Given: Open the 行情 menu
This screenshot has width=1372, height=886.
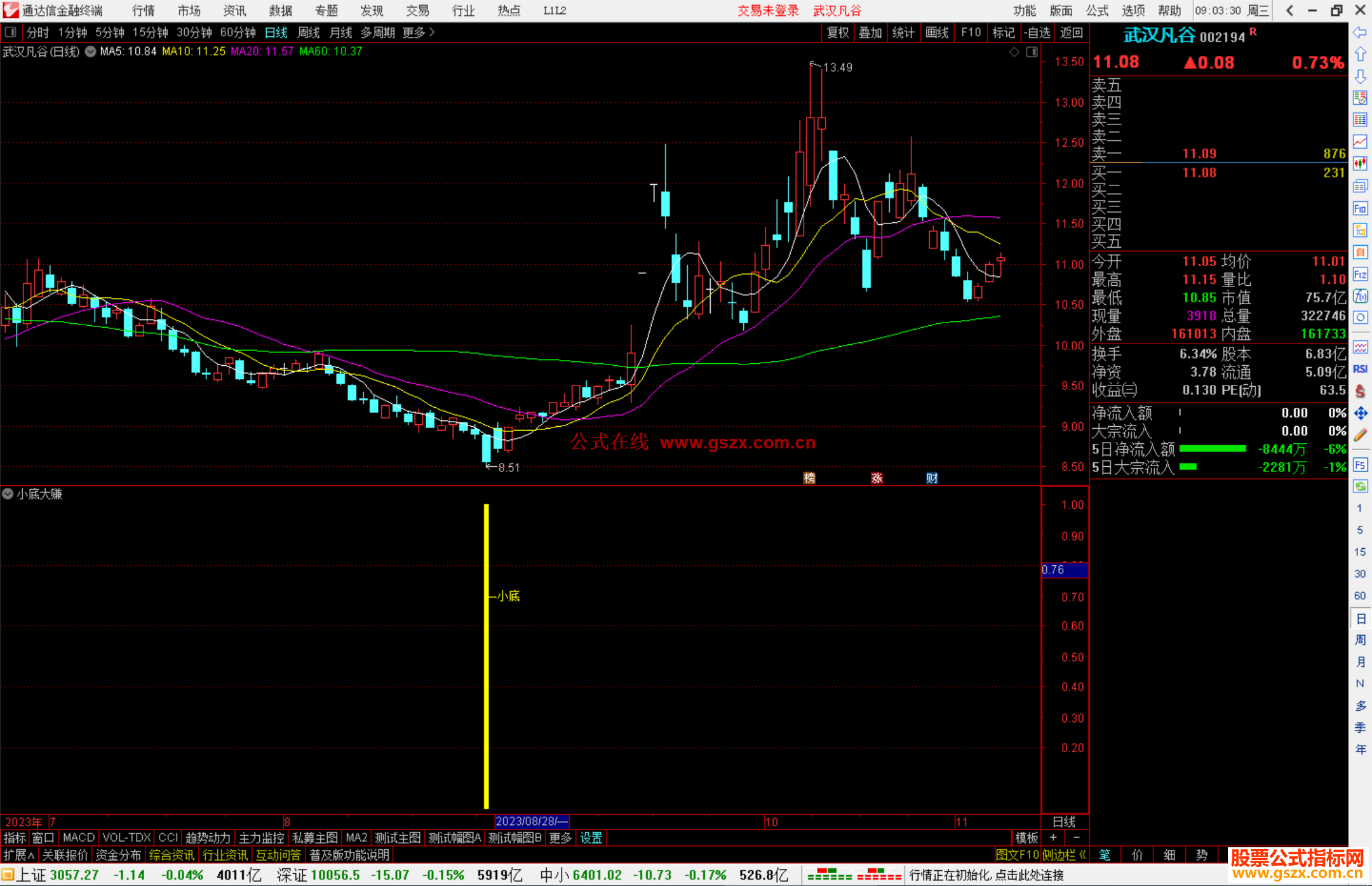Looking at the screenshot, I should click(x=143, y=11).
